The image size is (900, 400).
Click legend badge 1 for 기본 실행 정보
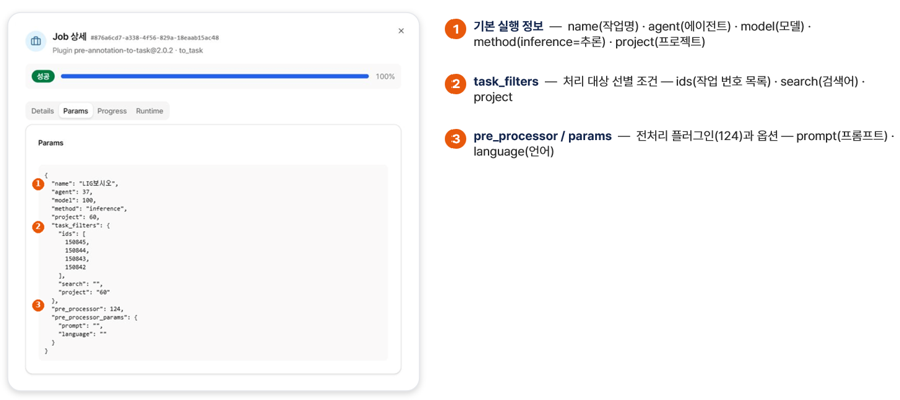pos(456,29)
